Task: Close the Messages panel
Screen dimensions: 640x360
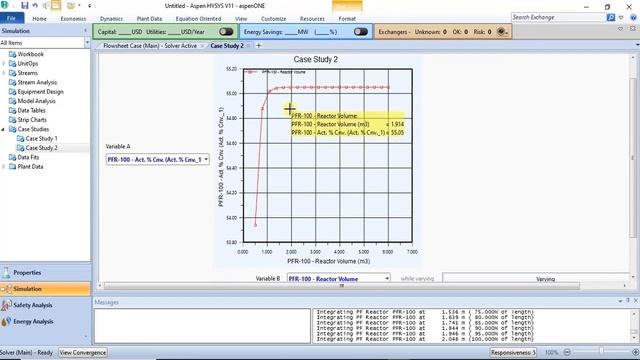Action: click(x=636, y=301)
